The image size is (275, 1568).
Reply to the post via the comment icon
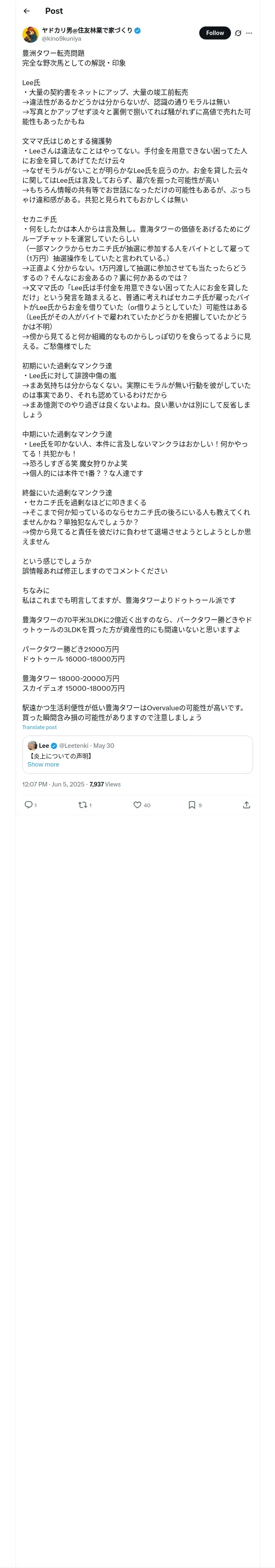coord(28,805)
